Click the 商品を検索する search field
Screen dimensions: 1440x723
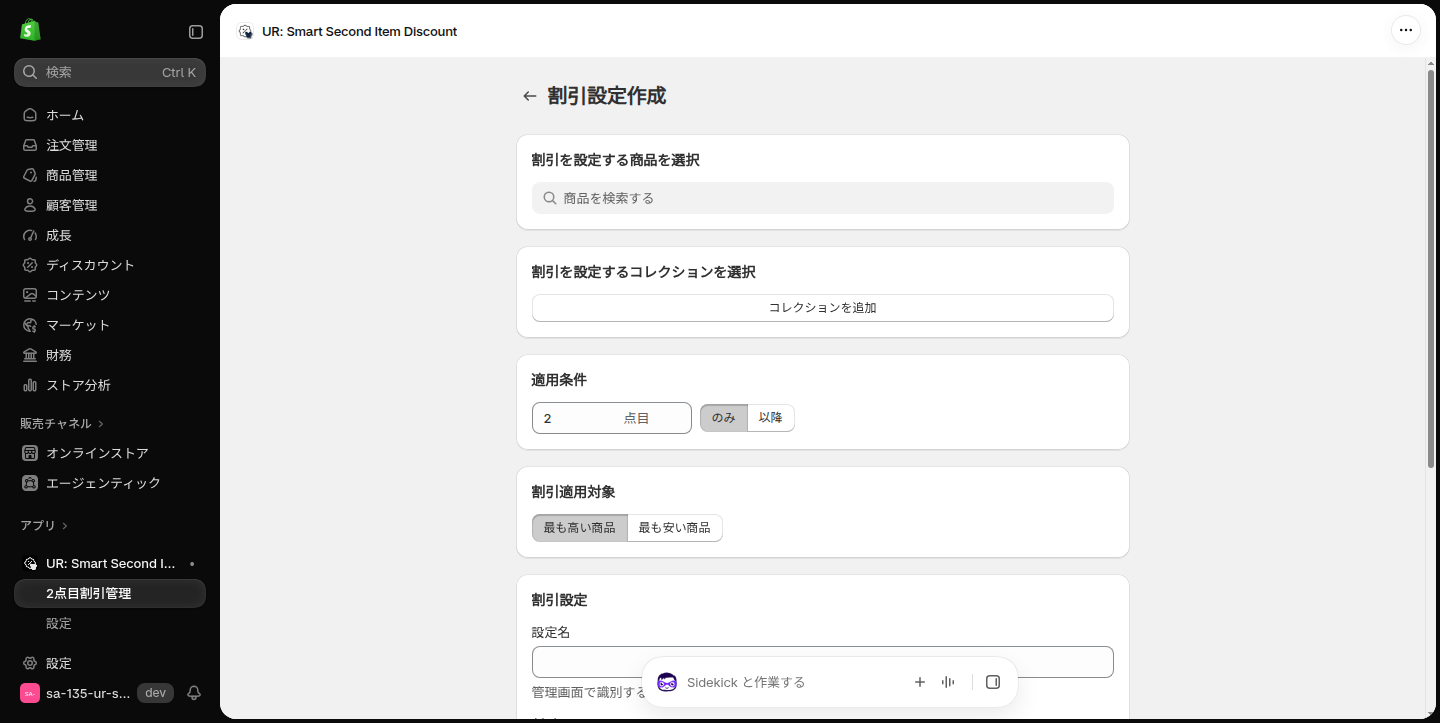pyautogui.click(x=823, y=198)
